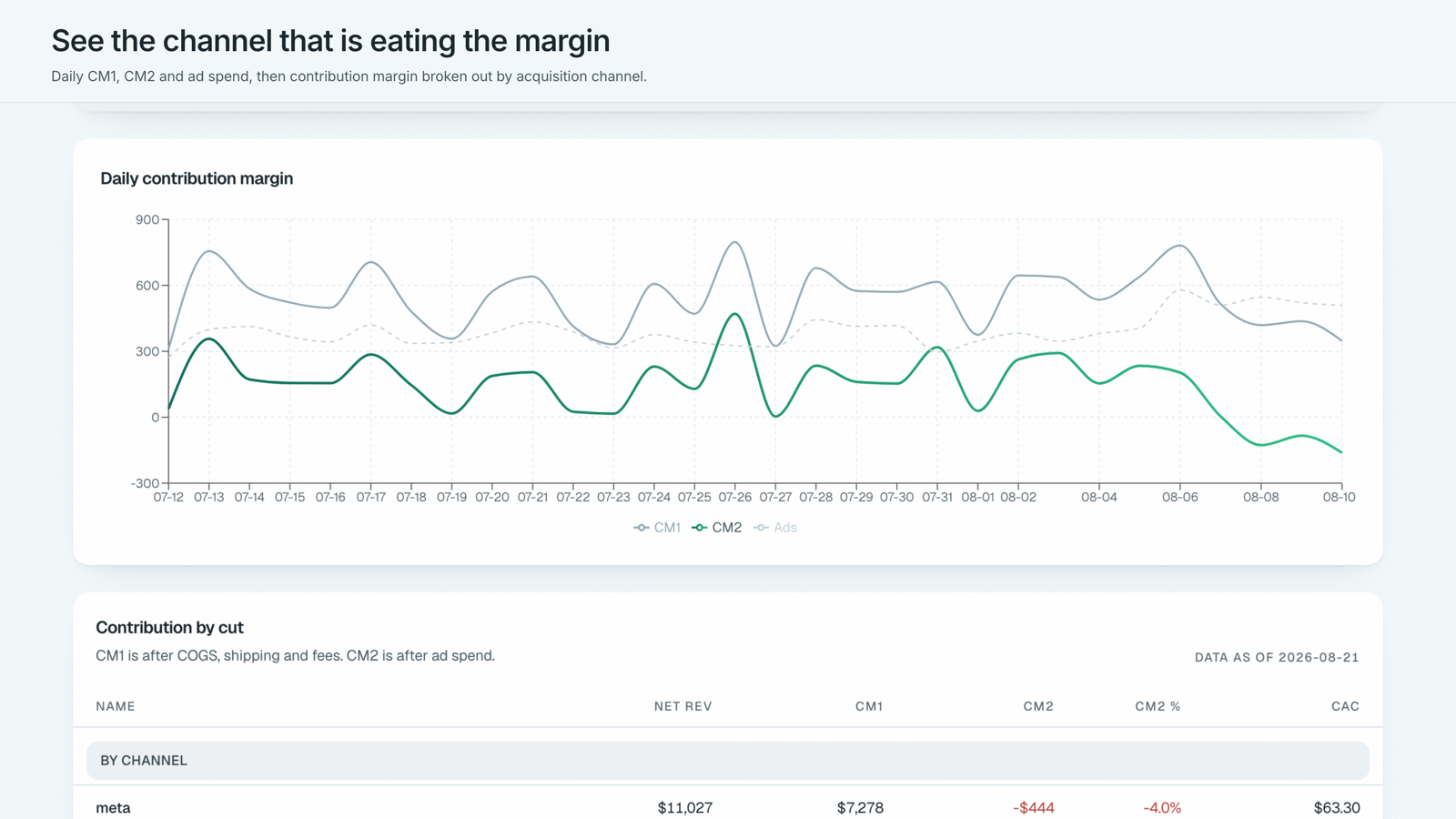This screenshot has width=1456, height=819.
Task: Click the CM2 green legend marker icon
Action: point(699,528)
